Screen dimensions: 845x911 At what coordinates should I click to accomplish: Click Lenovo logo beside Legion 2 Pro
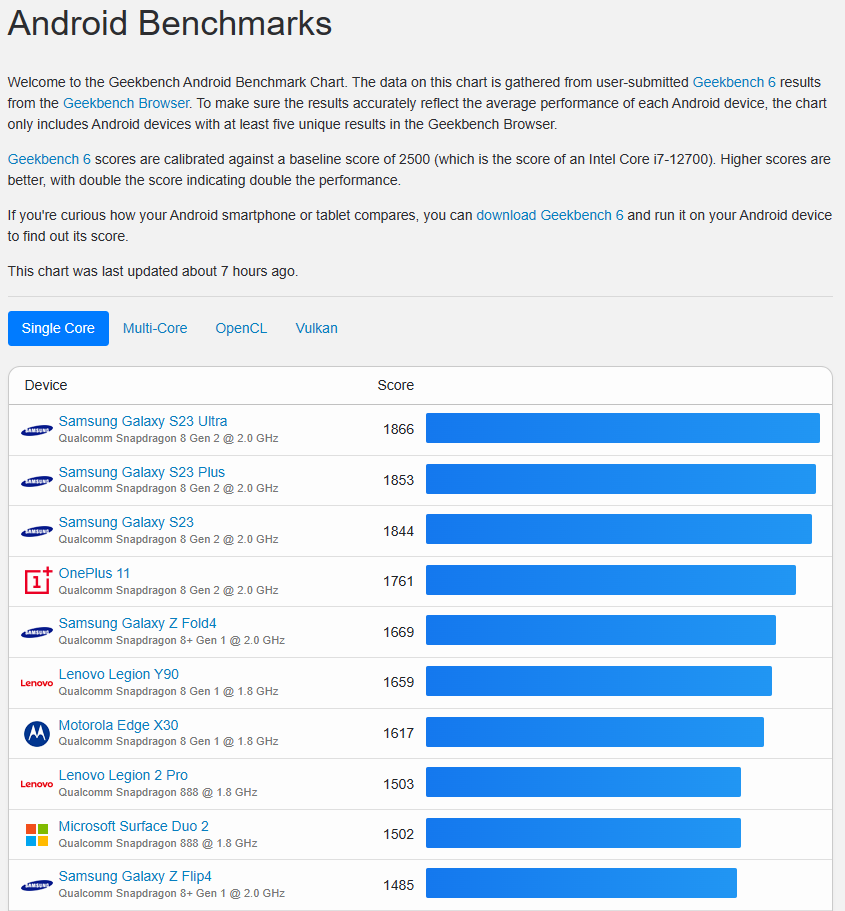click(x=37, y=784)
